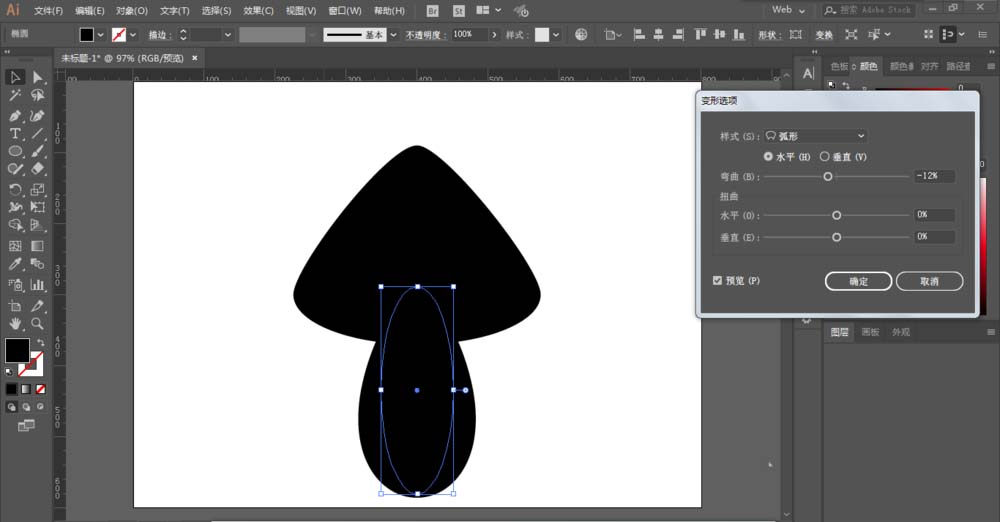Screen dimensions: 1000x522
Task: Open the 不透明度 percentage dropdown arrow
Action: [493, 34]
